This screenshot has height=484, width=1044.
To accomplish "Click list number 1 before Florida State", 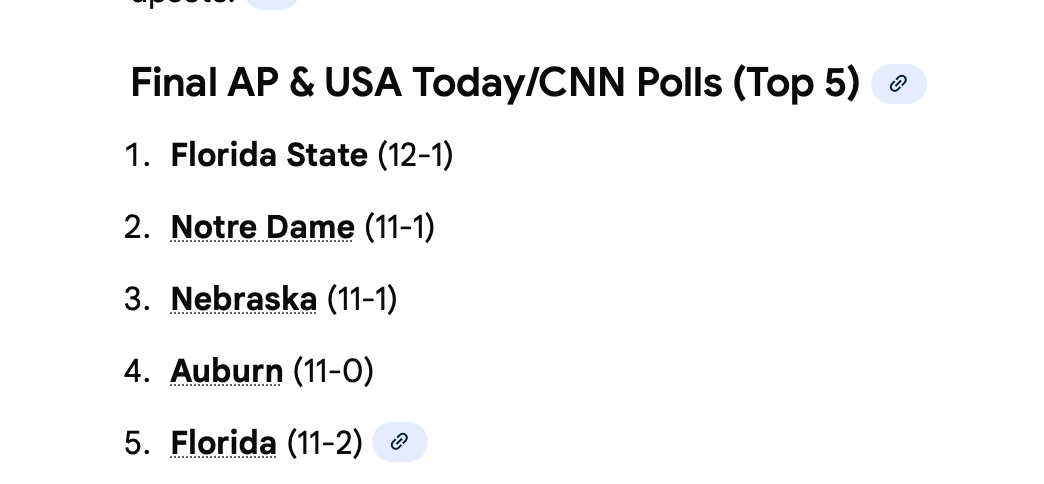I will coord(135,156).
